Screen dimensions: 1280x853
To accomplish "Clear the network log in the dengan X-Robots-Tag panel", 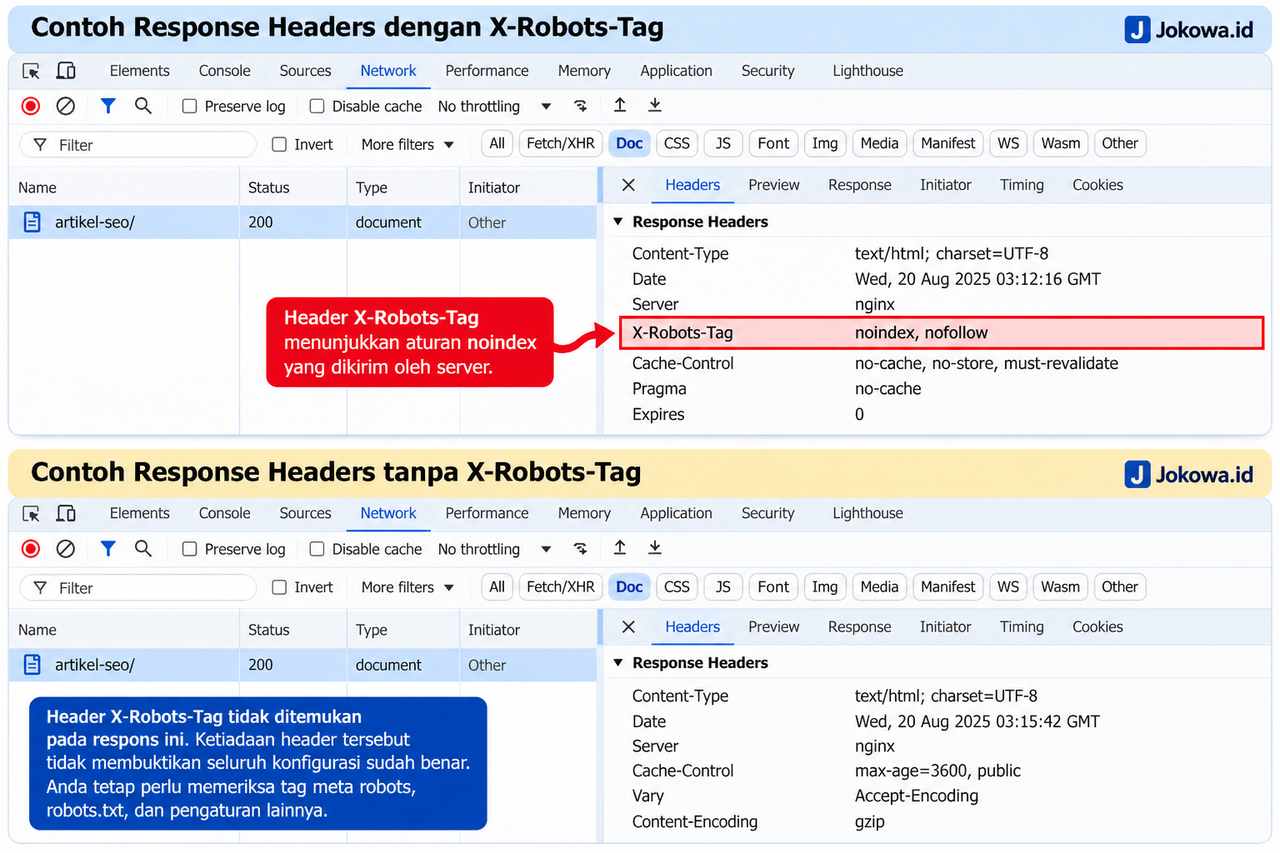I will (66, 106).
